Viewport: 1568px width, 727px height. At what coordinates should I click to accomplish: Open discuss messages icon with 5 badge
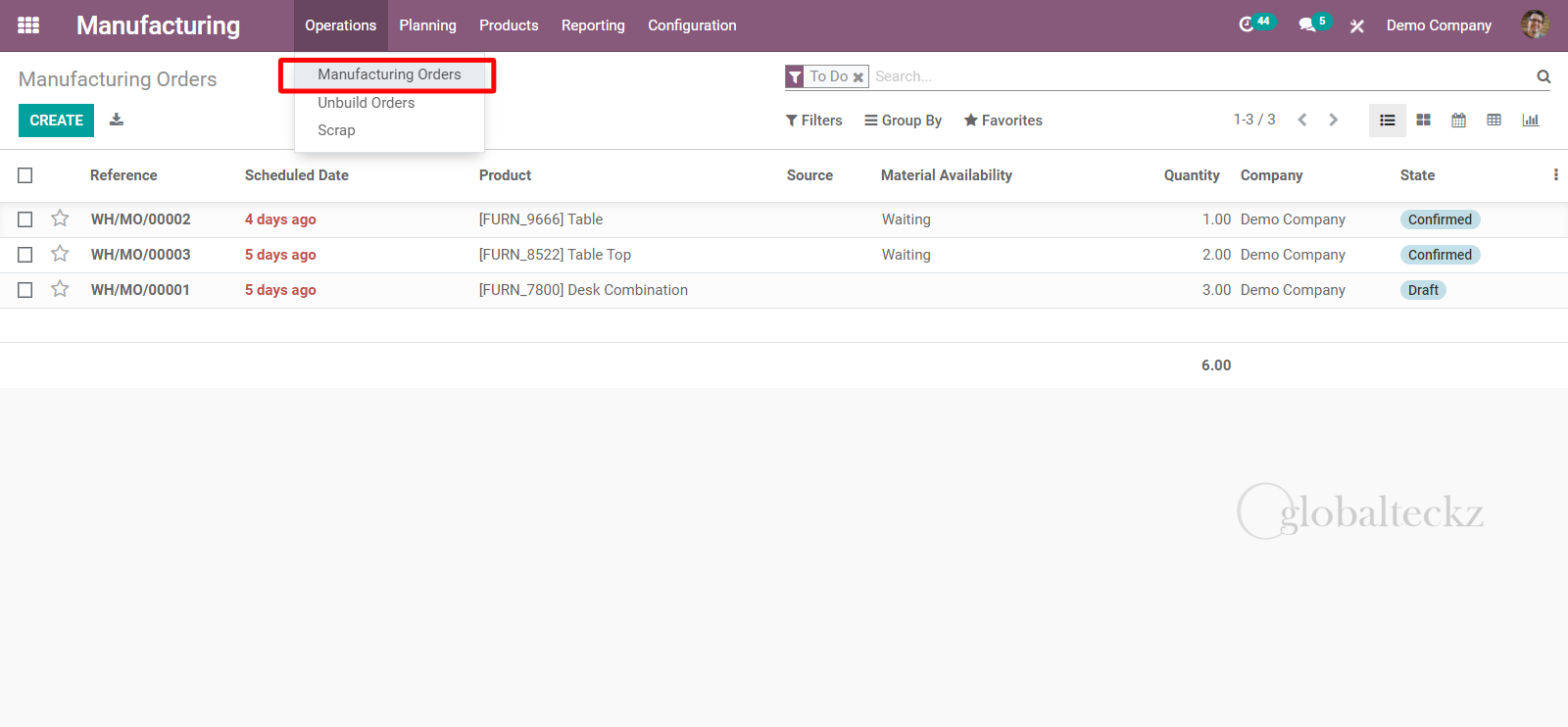(1314, 24)
